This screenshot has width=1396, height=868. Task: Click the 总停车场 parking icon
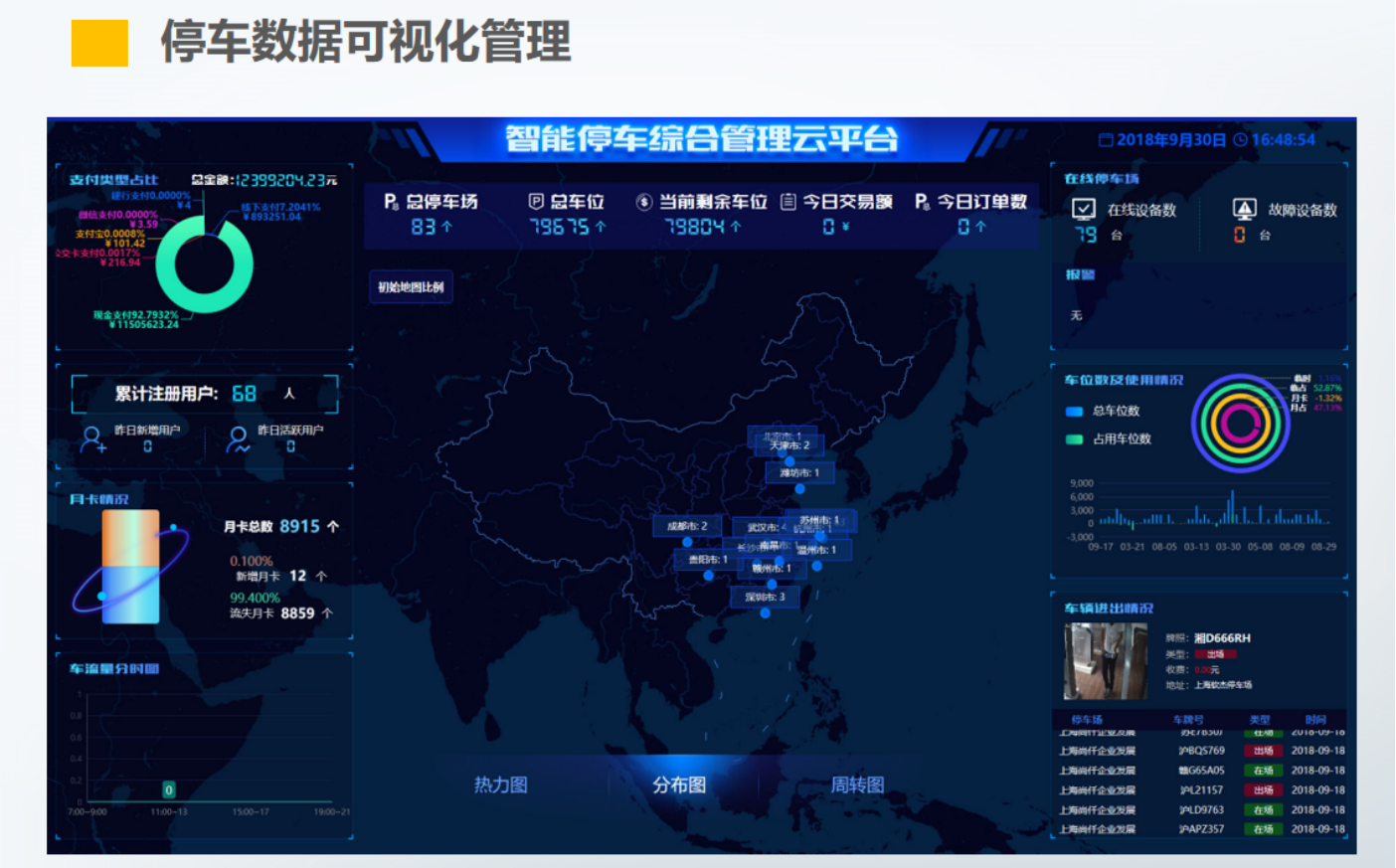click(392, 202)
